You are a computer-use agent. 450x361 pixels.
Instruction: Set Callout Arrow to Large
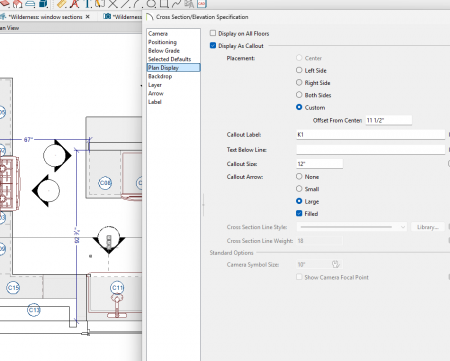click(299, 201)
